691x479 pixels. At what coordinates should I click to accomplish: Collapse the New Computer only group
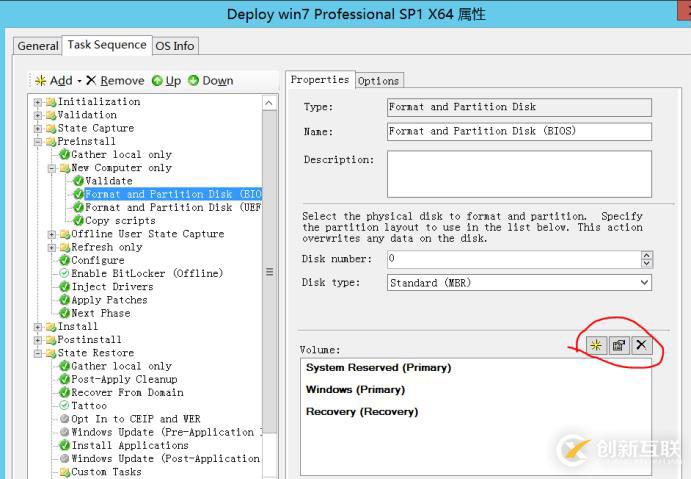pos(52,168)
